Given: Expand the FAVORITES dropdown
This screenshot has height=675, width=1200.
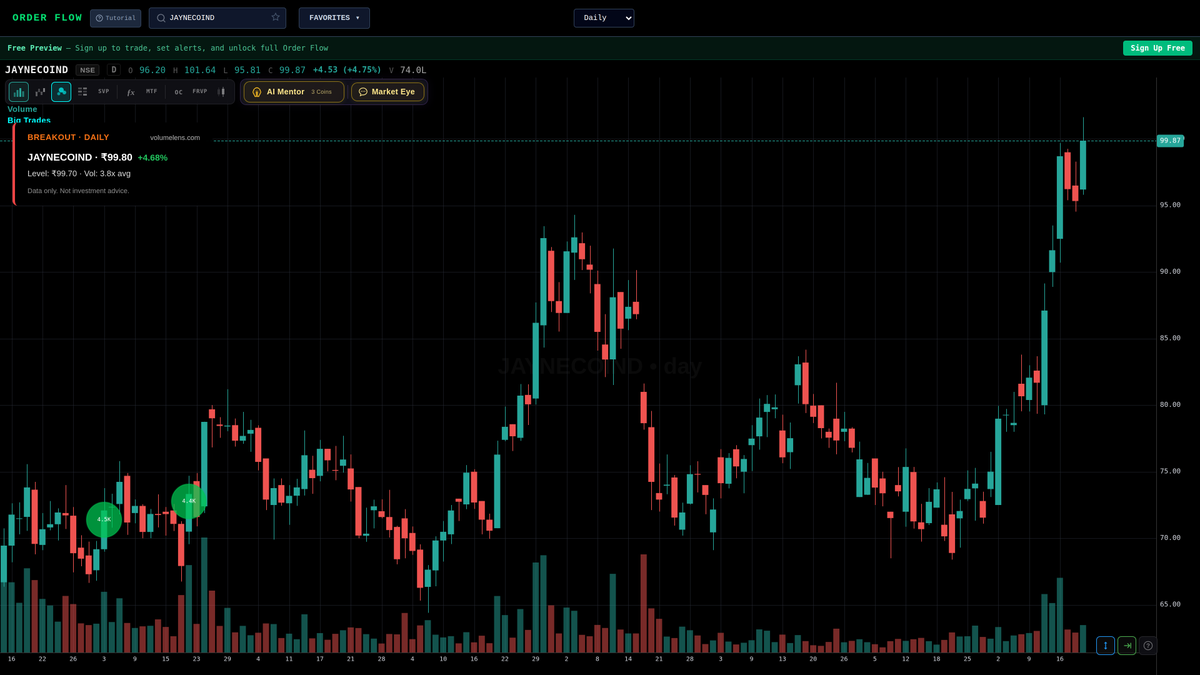Looking at the screenshot, I should tap(334, 17).
